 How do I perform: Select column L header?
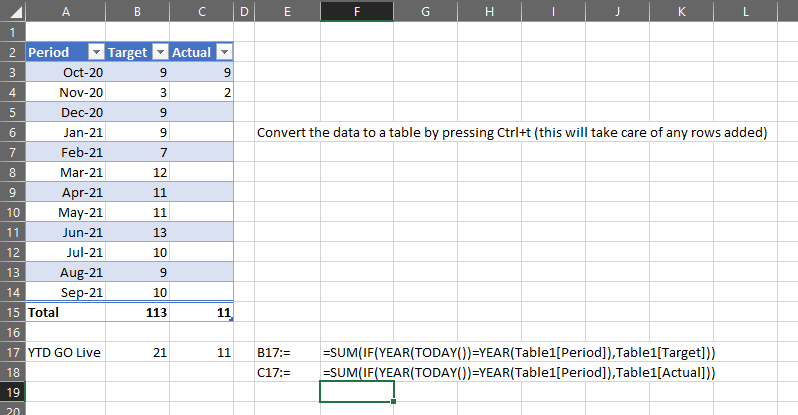[746, 11]
